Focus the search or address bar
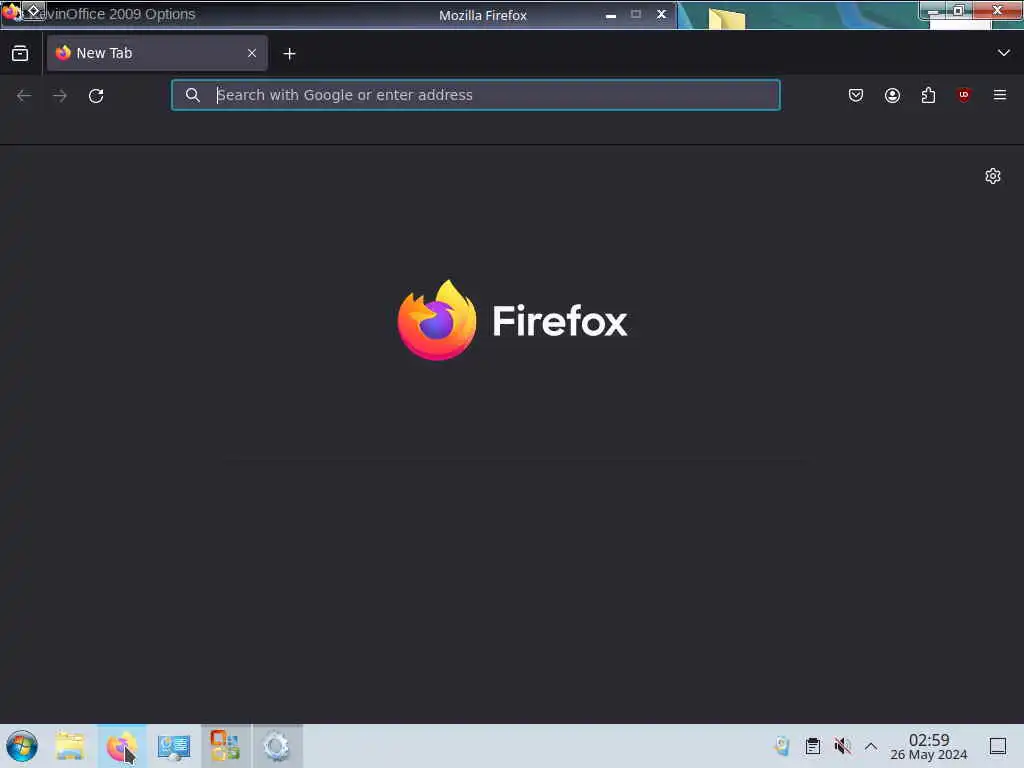The height and width of the screenshot is (768, 1024). (475, 95)
